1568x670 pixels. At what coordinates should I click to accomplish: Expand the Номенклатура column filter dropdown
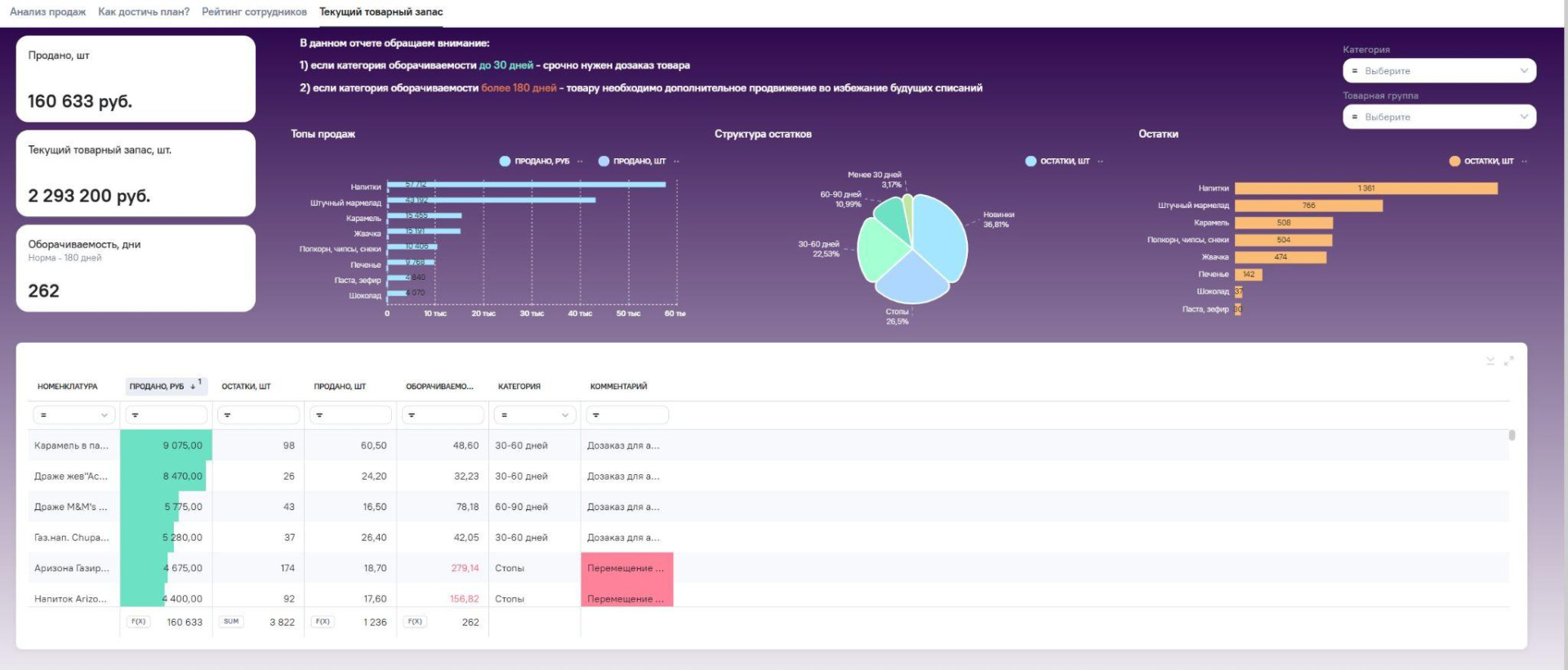pyautogui.click(x=104, y=415)
